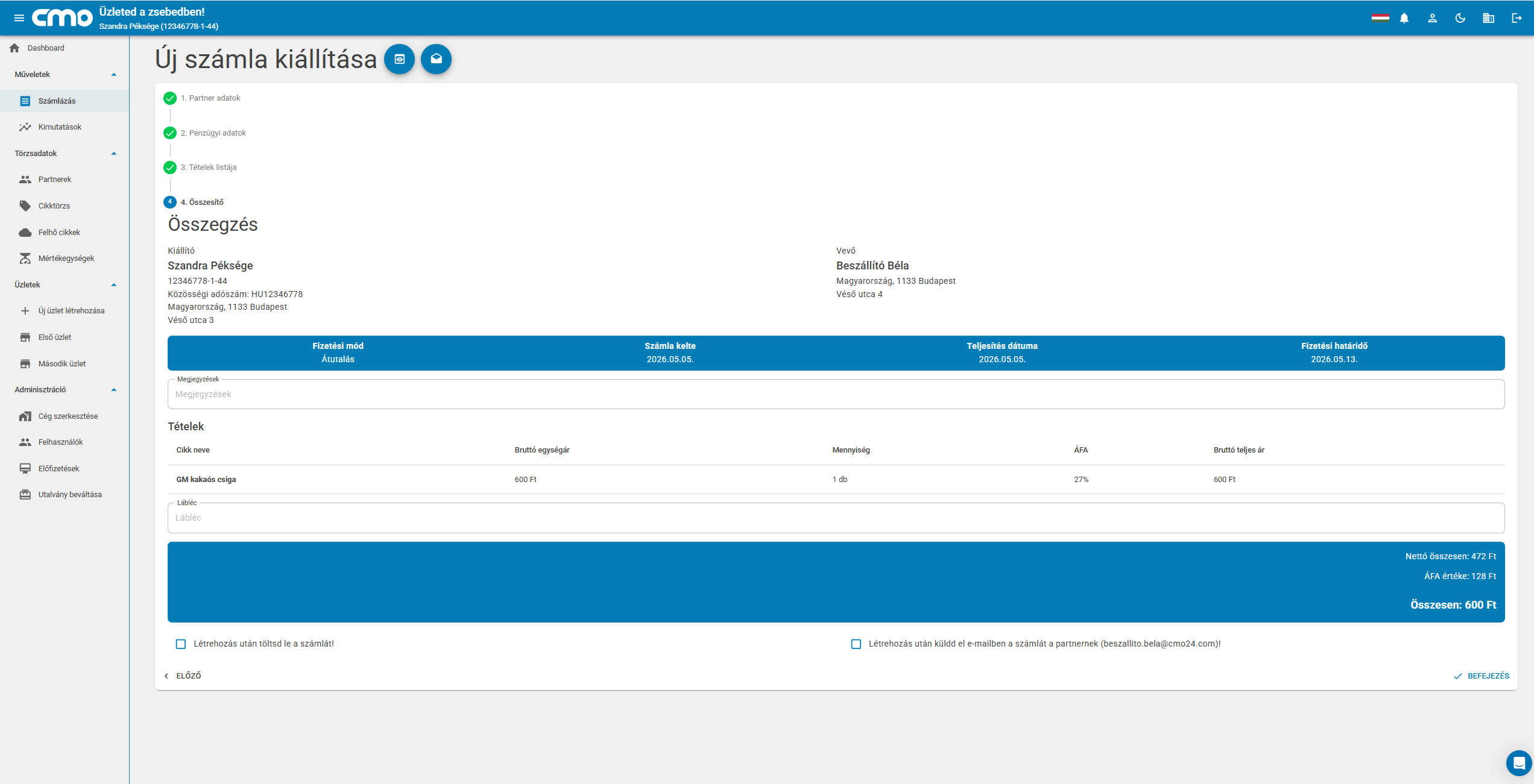Open the company selector building icon
This screenshot has height=784, width=1534.
coord(1489,18)
